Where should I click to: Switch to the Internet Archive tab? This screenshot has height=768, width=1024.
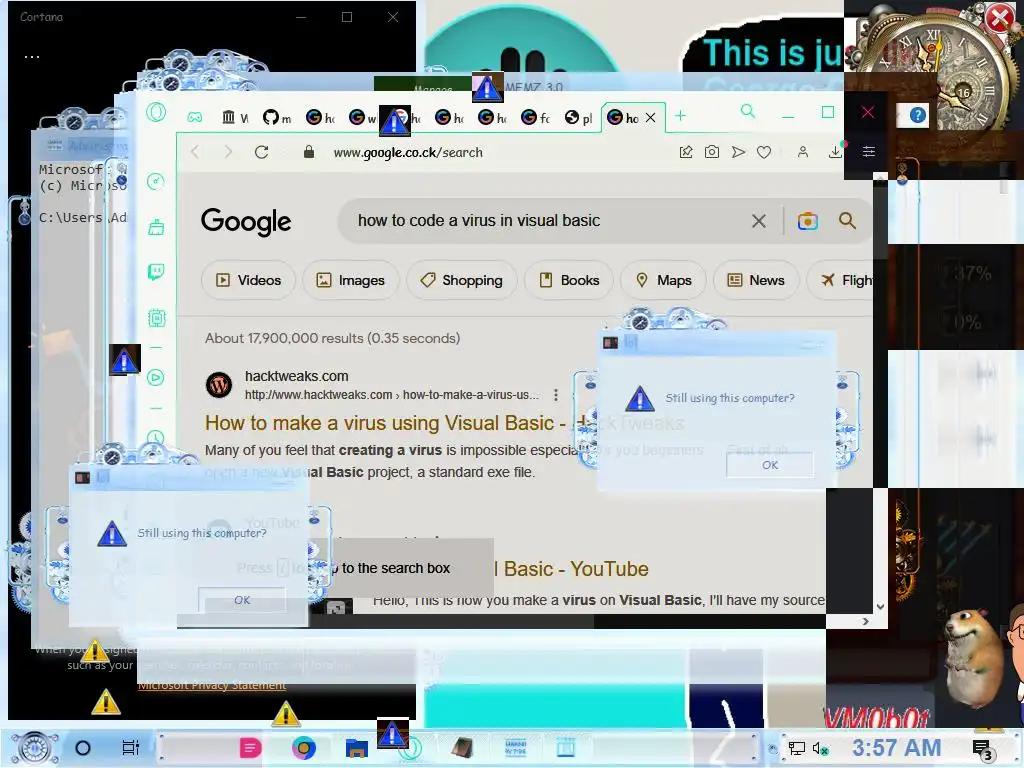click(x=235, y=118)
